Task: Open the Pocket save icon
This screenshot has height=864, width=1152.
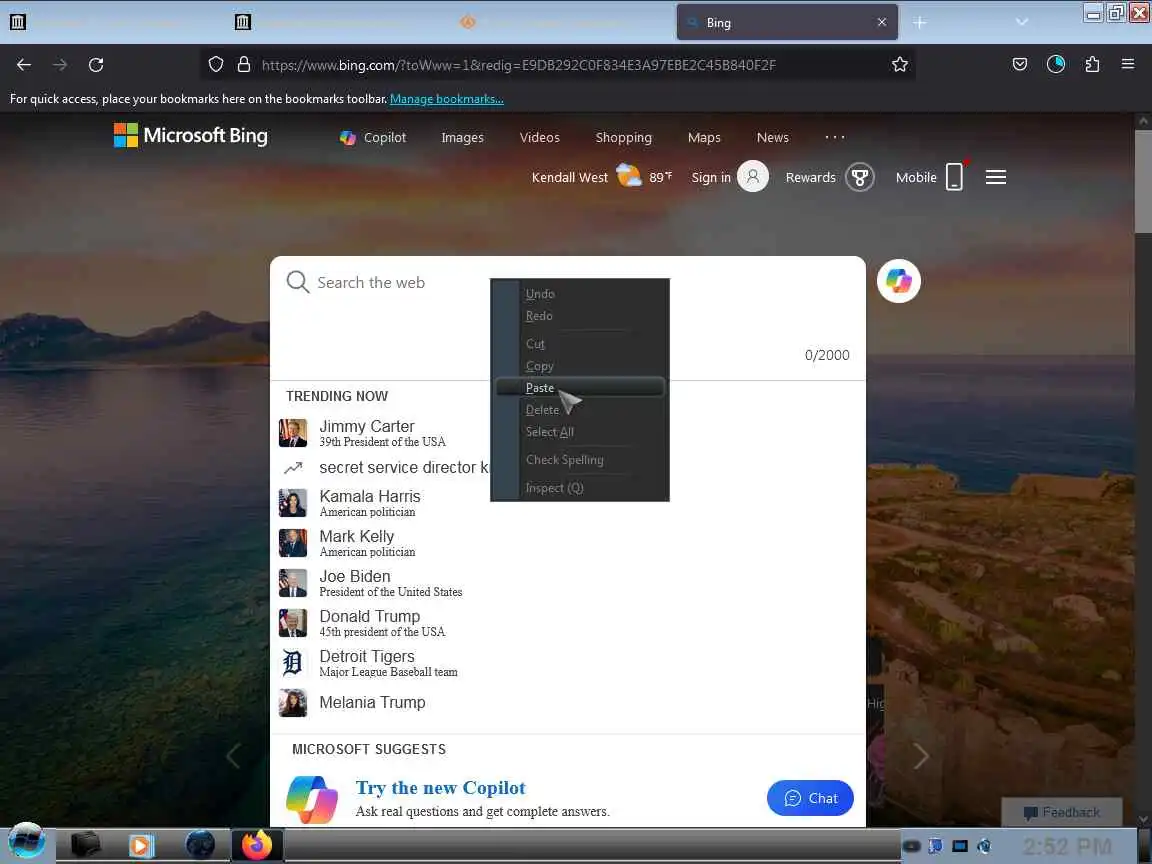Action: tap(1020, 65)
